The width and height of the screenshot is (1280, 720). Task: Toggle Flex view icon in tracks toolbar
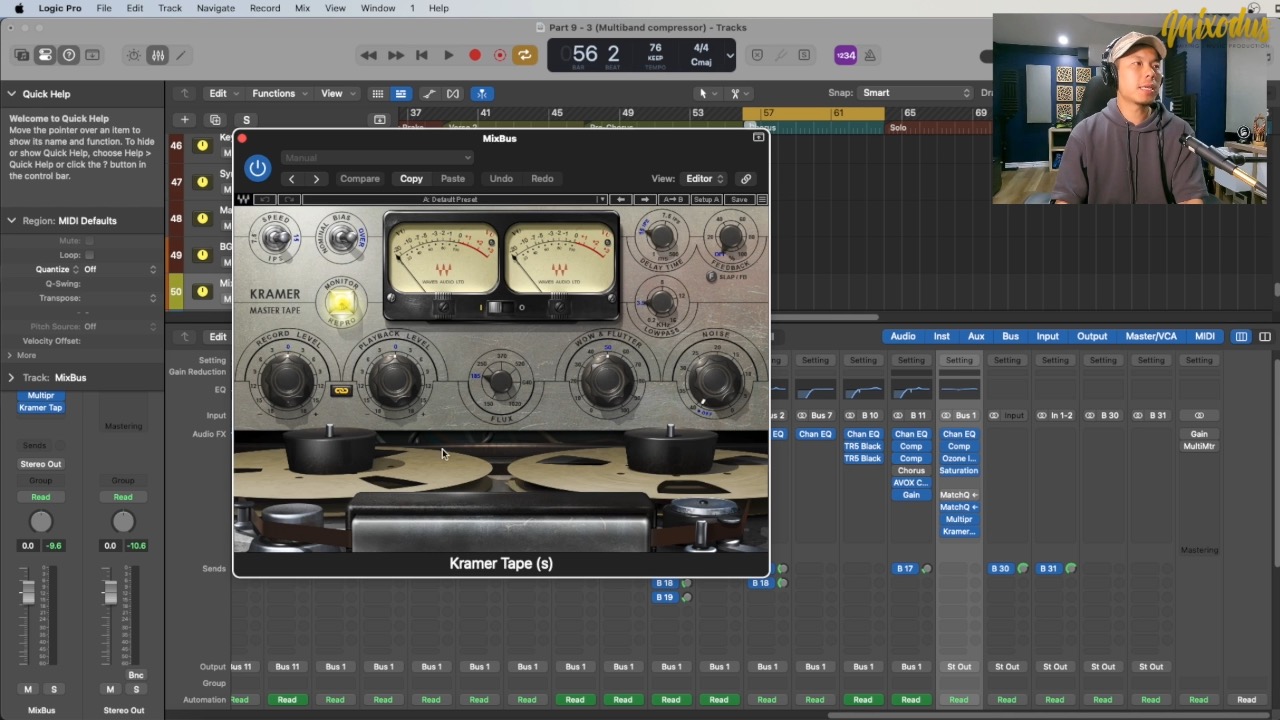point(453,94)
